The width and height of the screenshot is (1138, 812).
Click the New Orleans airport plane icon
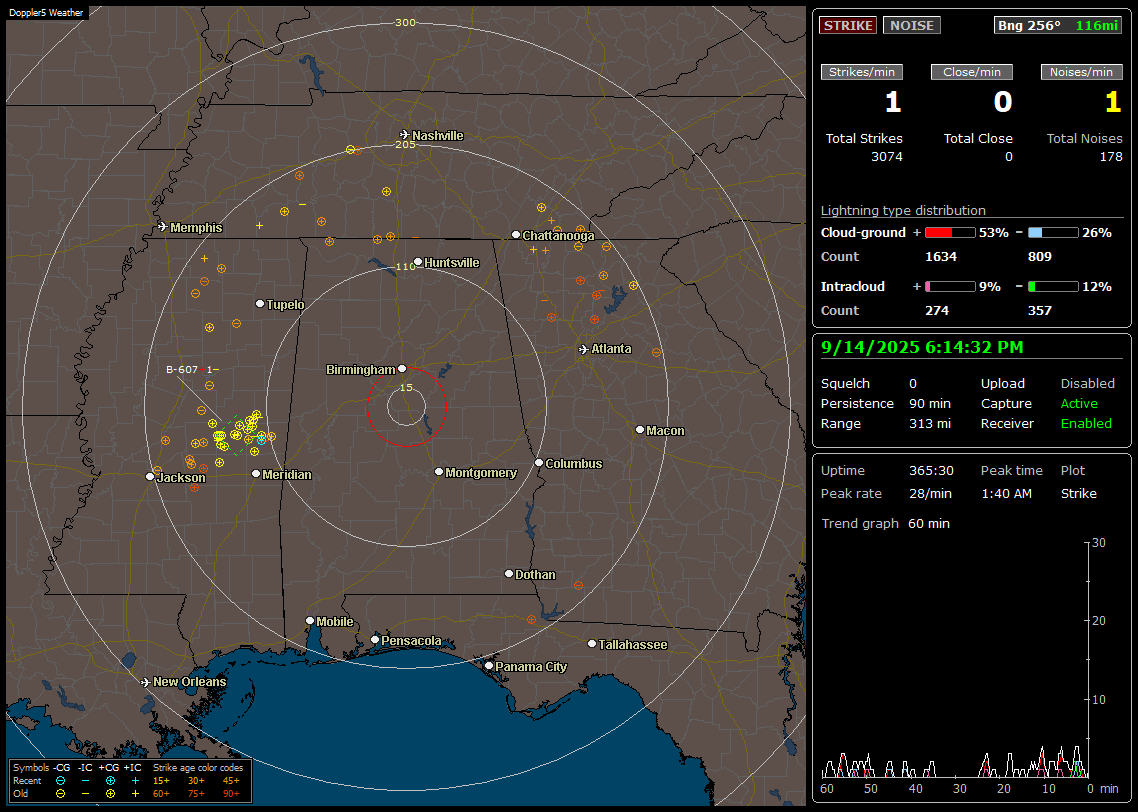pyautogui.click(x=145, y=682)
